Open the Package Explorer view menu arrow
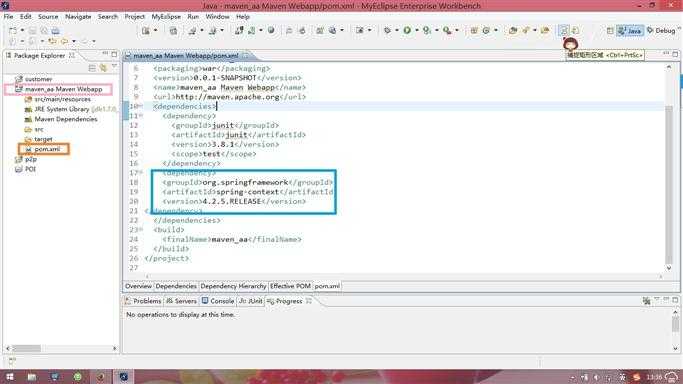Image resolution: width=683 pixels, height=384 pixels. tap(114, 67)
